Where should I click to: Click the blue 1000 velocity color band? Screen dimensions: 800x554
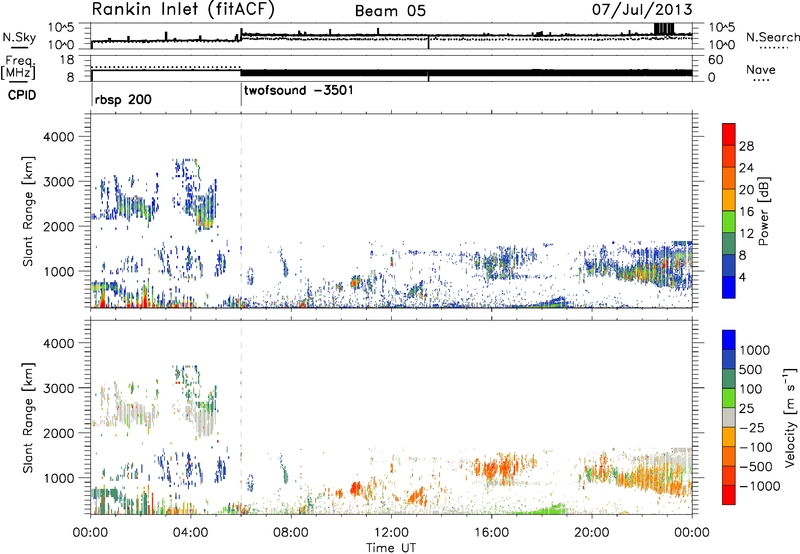(x=729, y=340)
